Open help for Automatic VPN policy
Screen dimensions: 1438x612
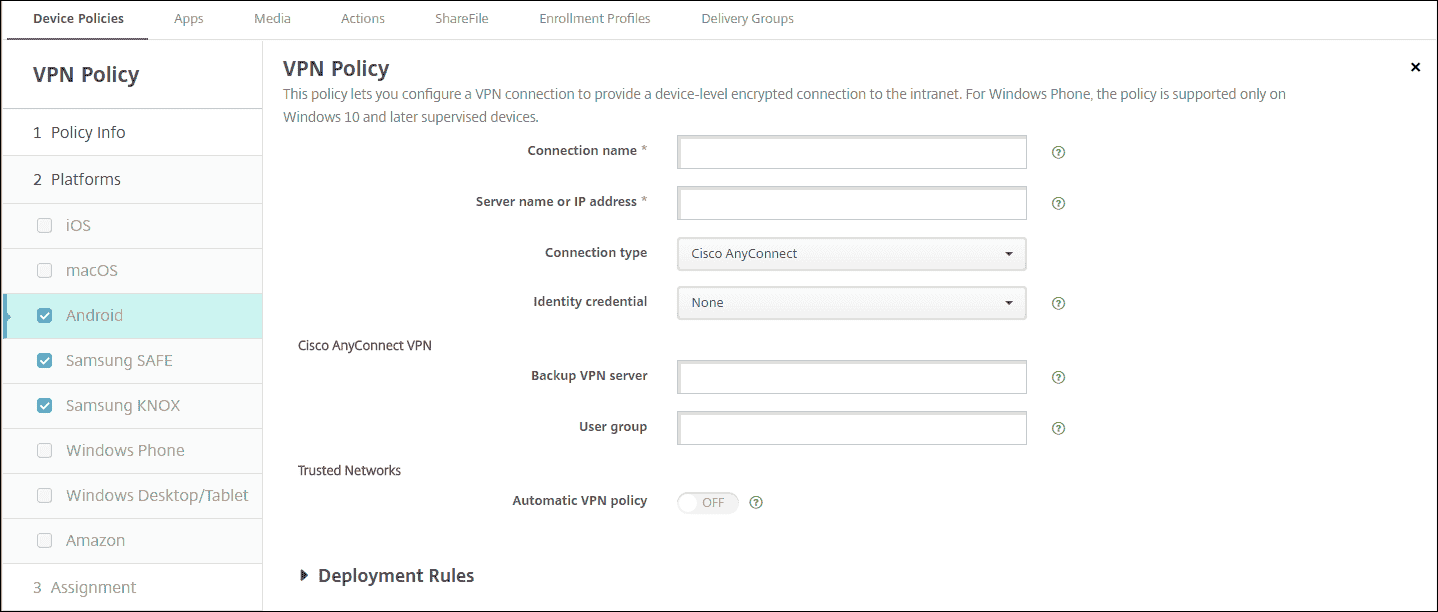point(756,503)
